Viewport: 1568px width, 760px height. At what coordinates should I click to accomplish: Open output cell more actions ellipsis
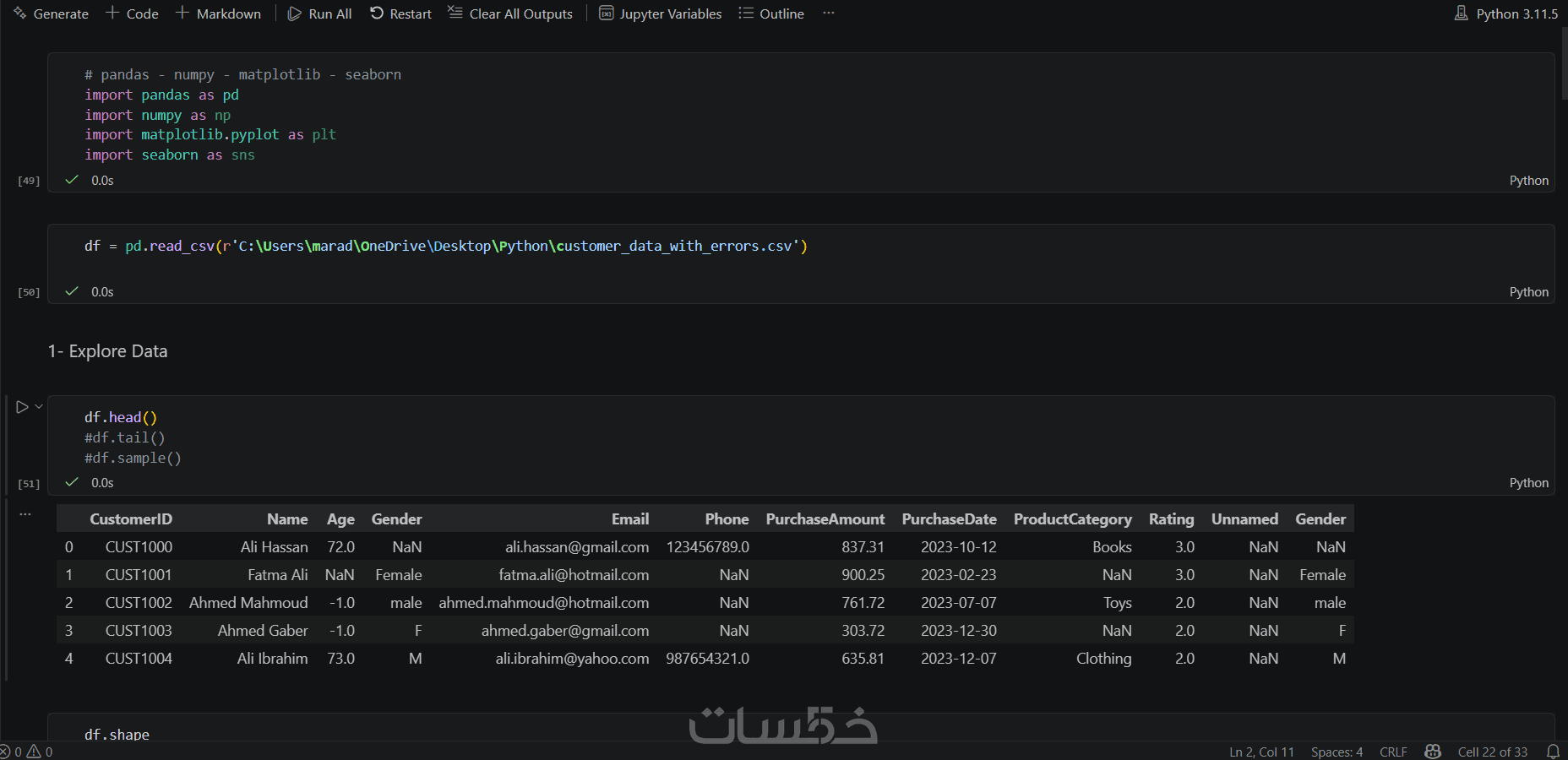point(25,513)
